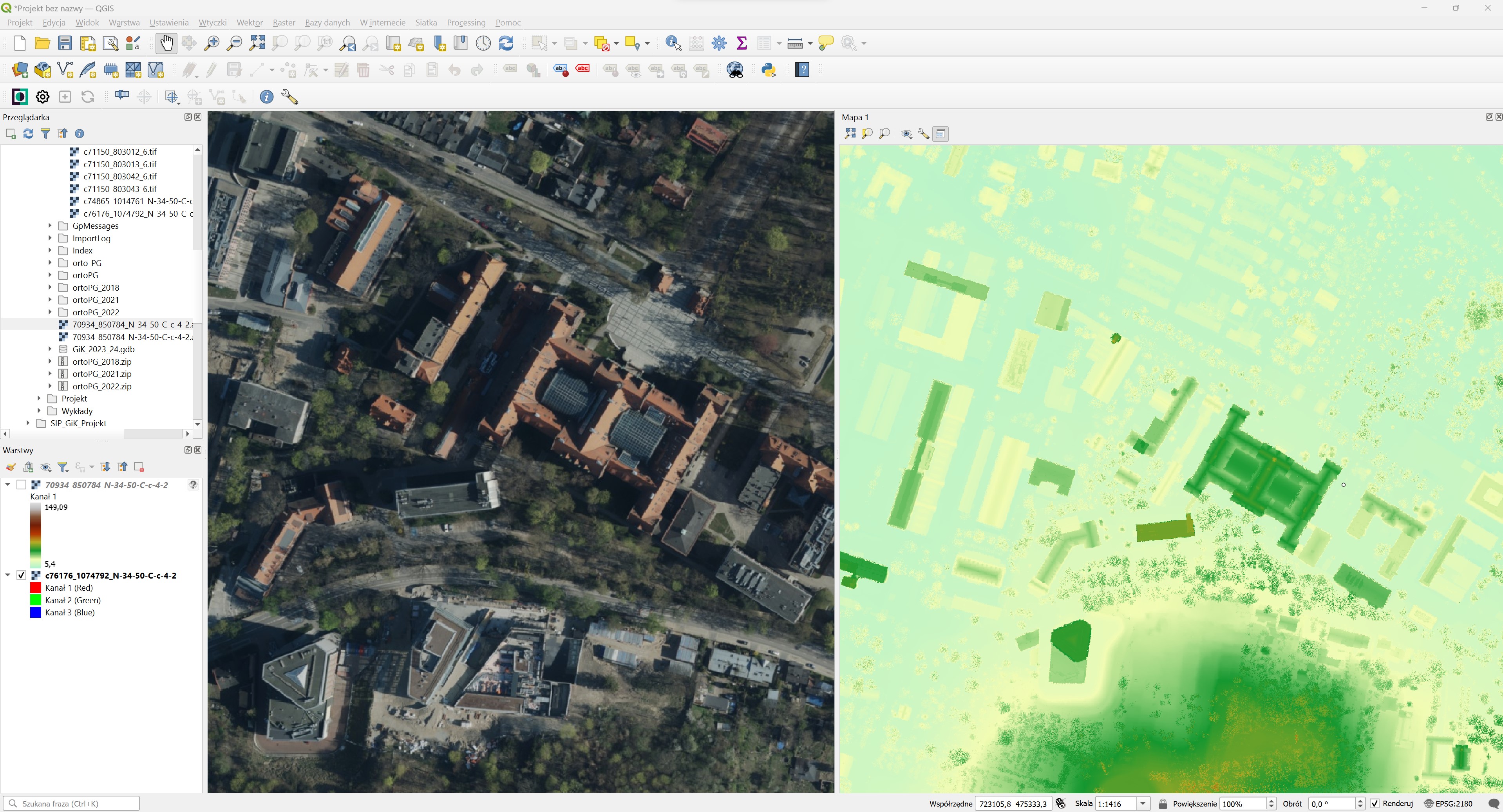Image resolution: width=1503 pixels, height=812 pixels.
Task: Open the Projekt menu
Action: point(19,22)
